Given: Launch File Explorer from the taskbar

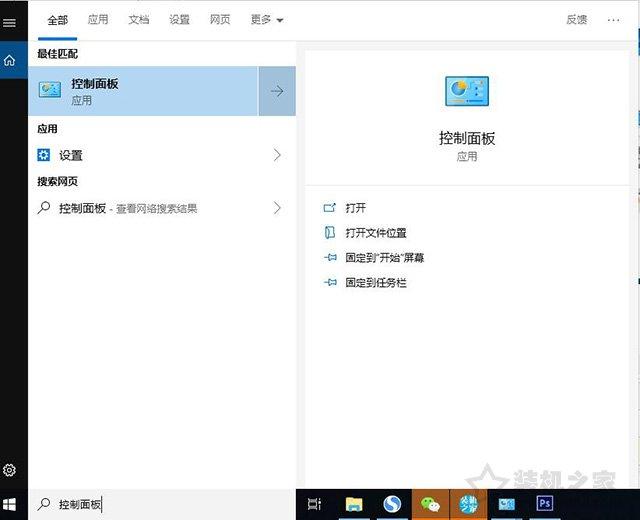Looking at the screenshot, I should (354, 504).
